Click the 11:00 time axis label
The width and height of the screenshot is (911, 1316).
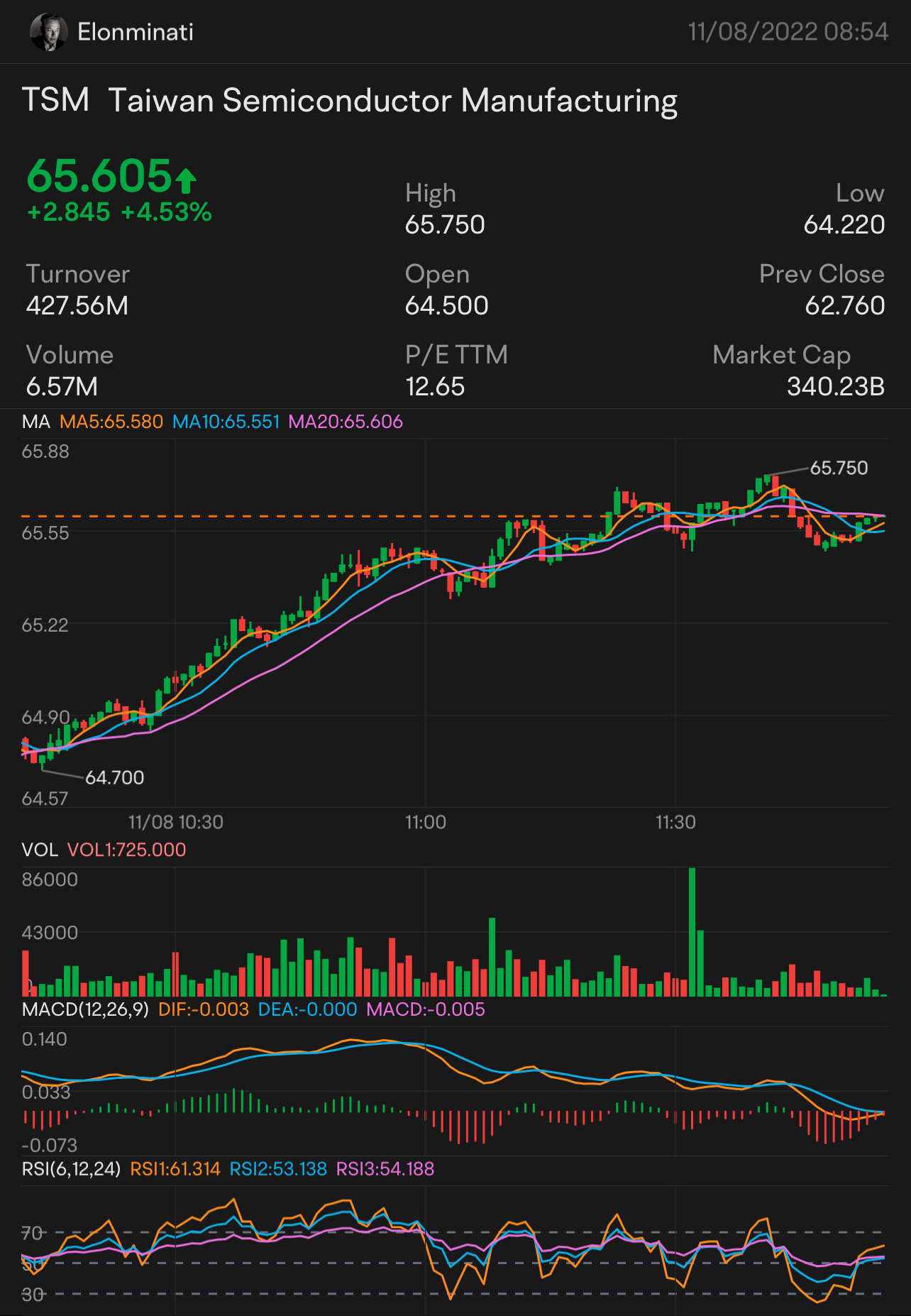coord(426,822)
